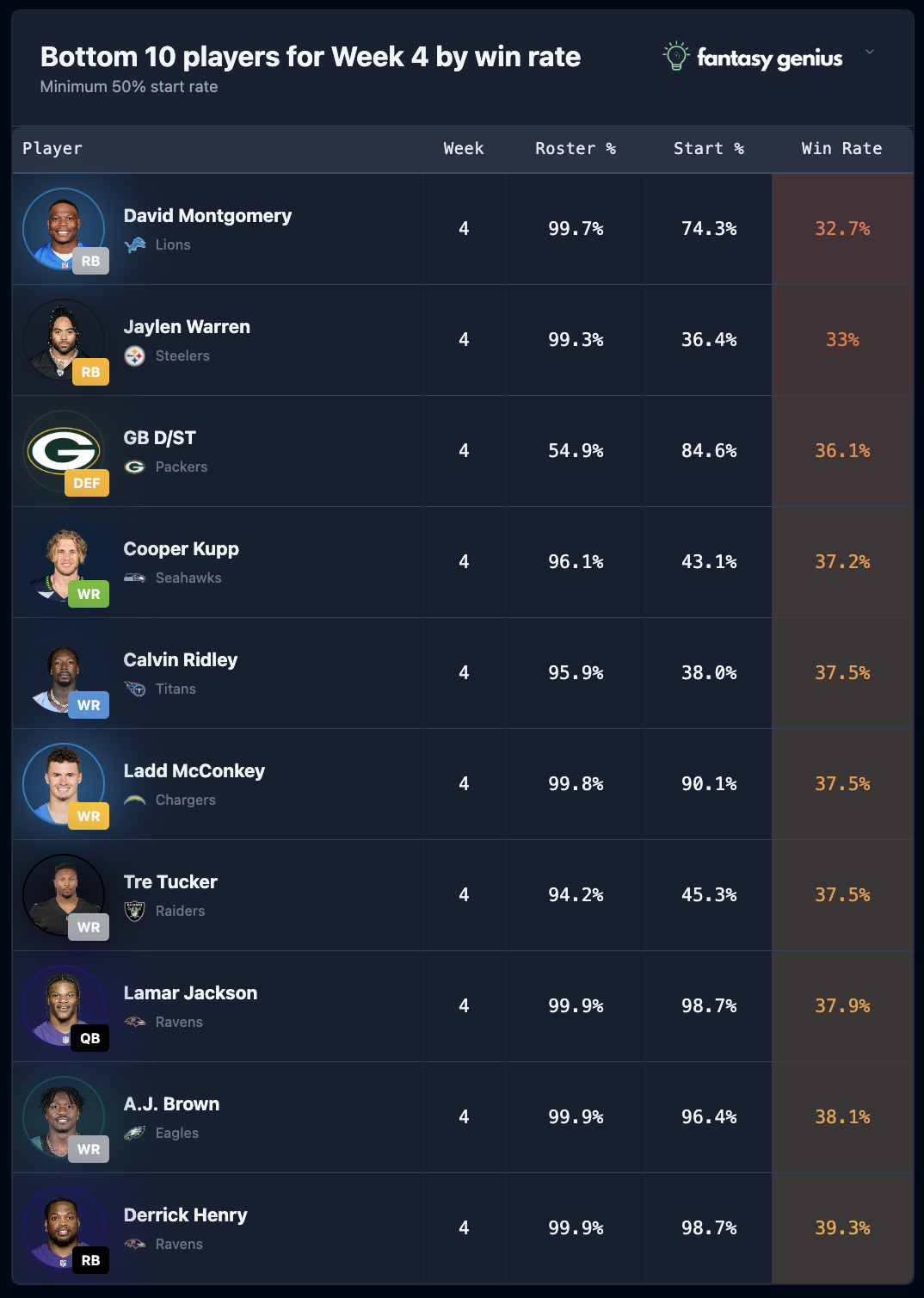This screenshot has height=1298, width=924.
Task: Click the Lions team logo icon
Action: (135, 245)
